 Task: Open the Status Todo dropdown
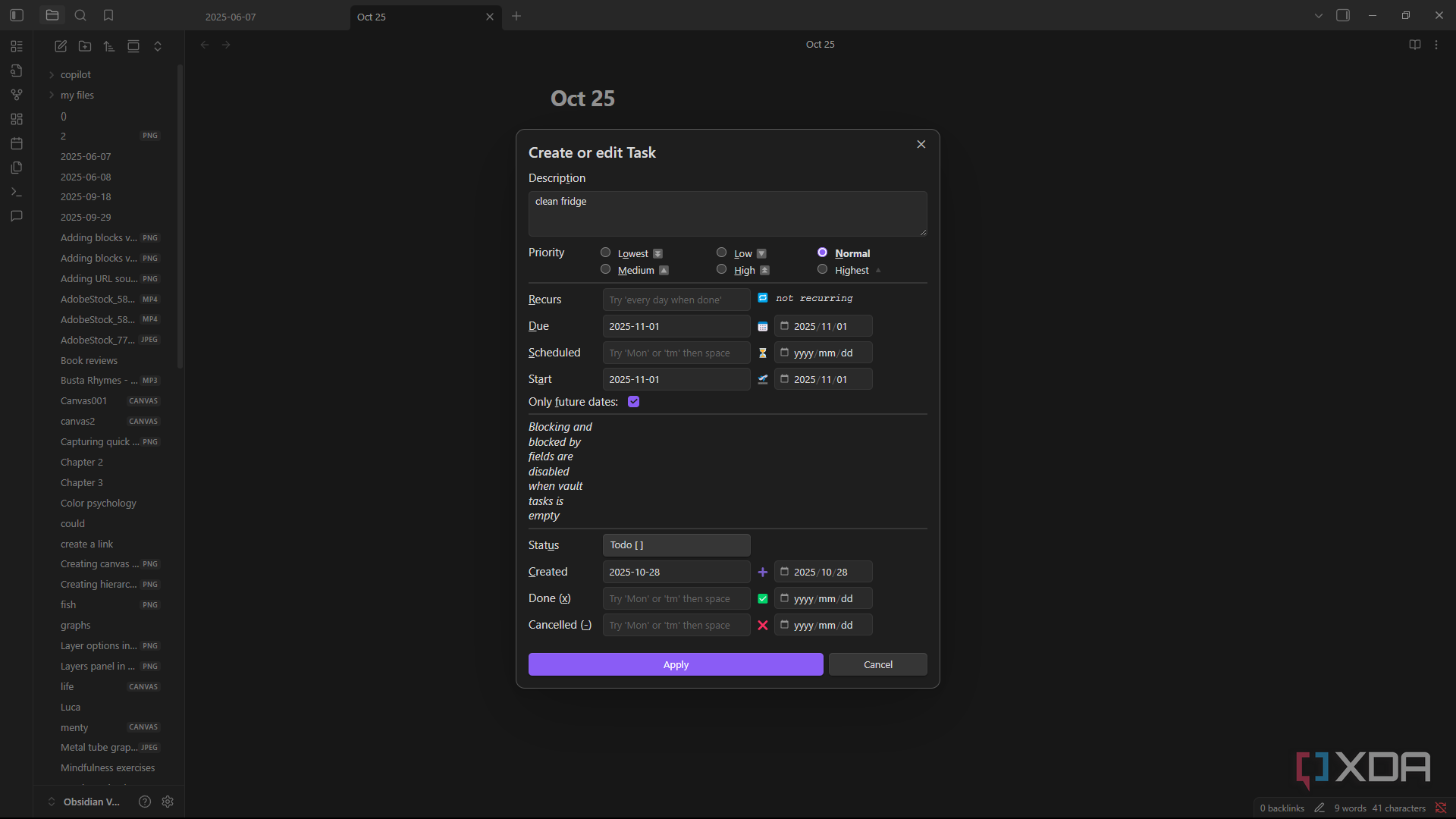(x=676, y=545)
